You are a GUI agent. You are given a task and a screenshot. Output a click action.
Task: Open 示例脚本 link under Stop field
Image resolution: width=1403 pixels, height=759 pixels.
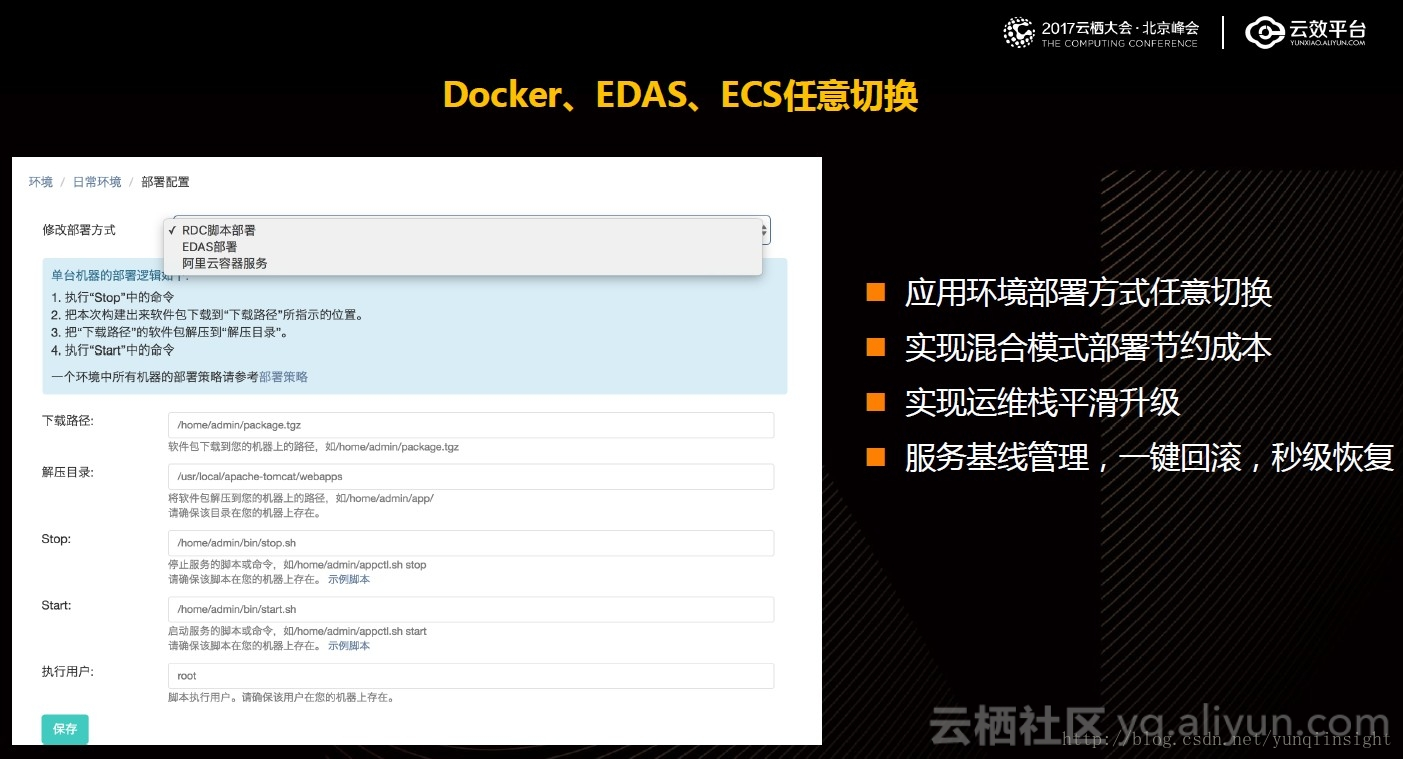coord(349,579)
